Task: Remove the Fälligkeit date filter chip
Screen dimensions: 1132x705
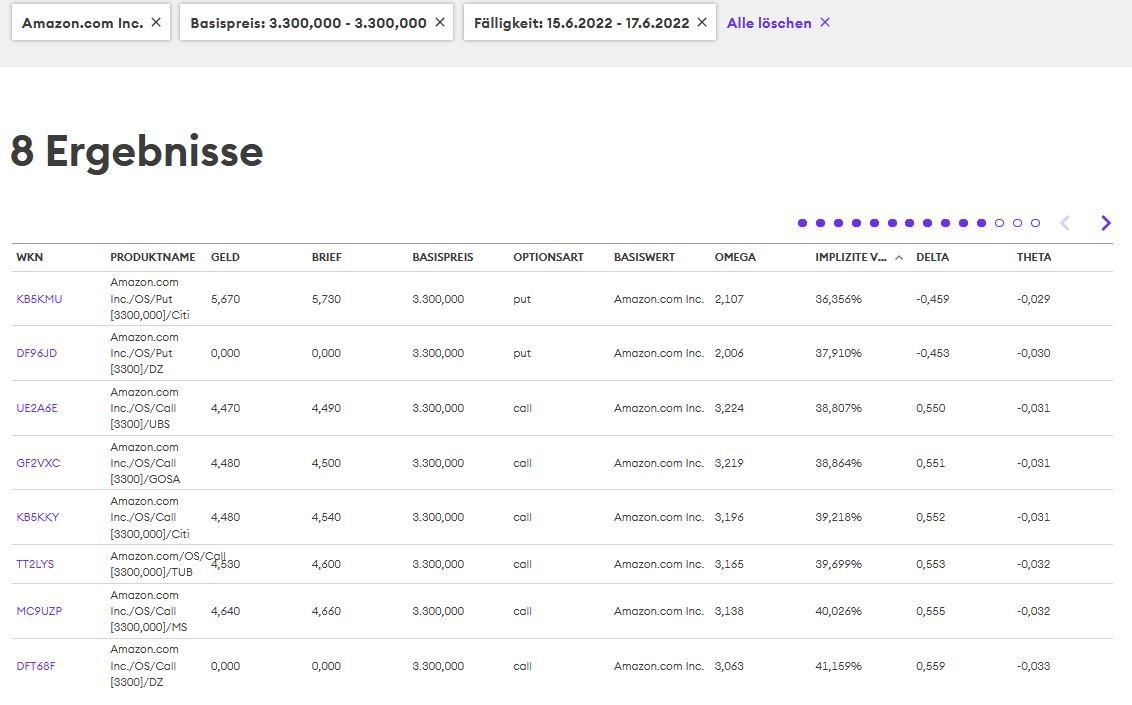Action: [x=702, y=22]
